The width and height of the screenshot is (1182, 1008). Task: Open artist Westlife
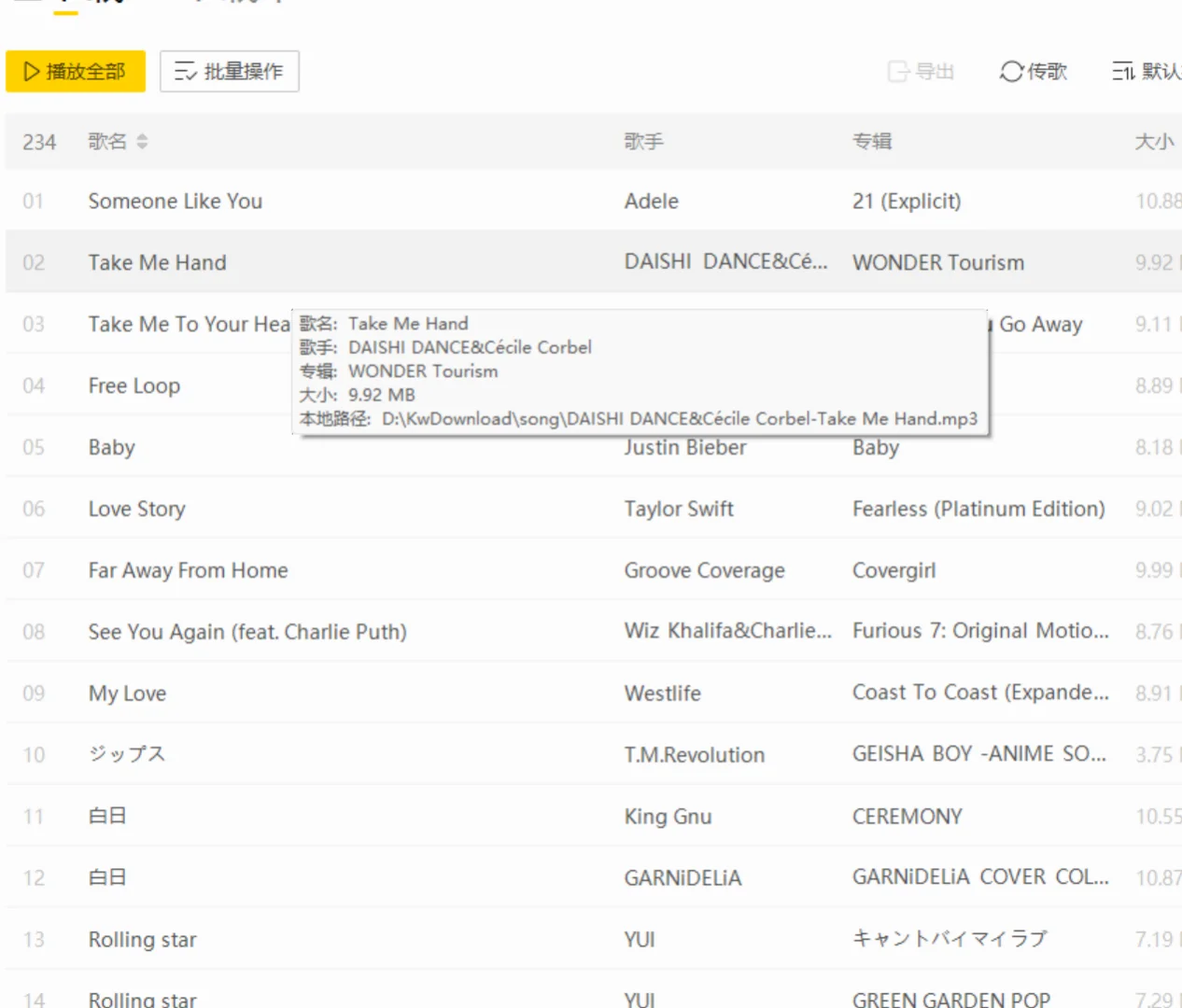[x=663, y=693]
